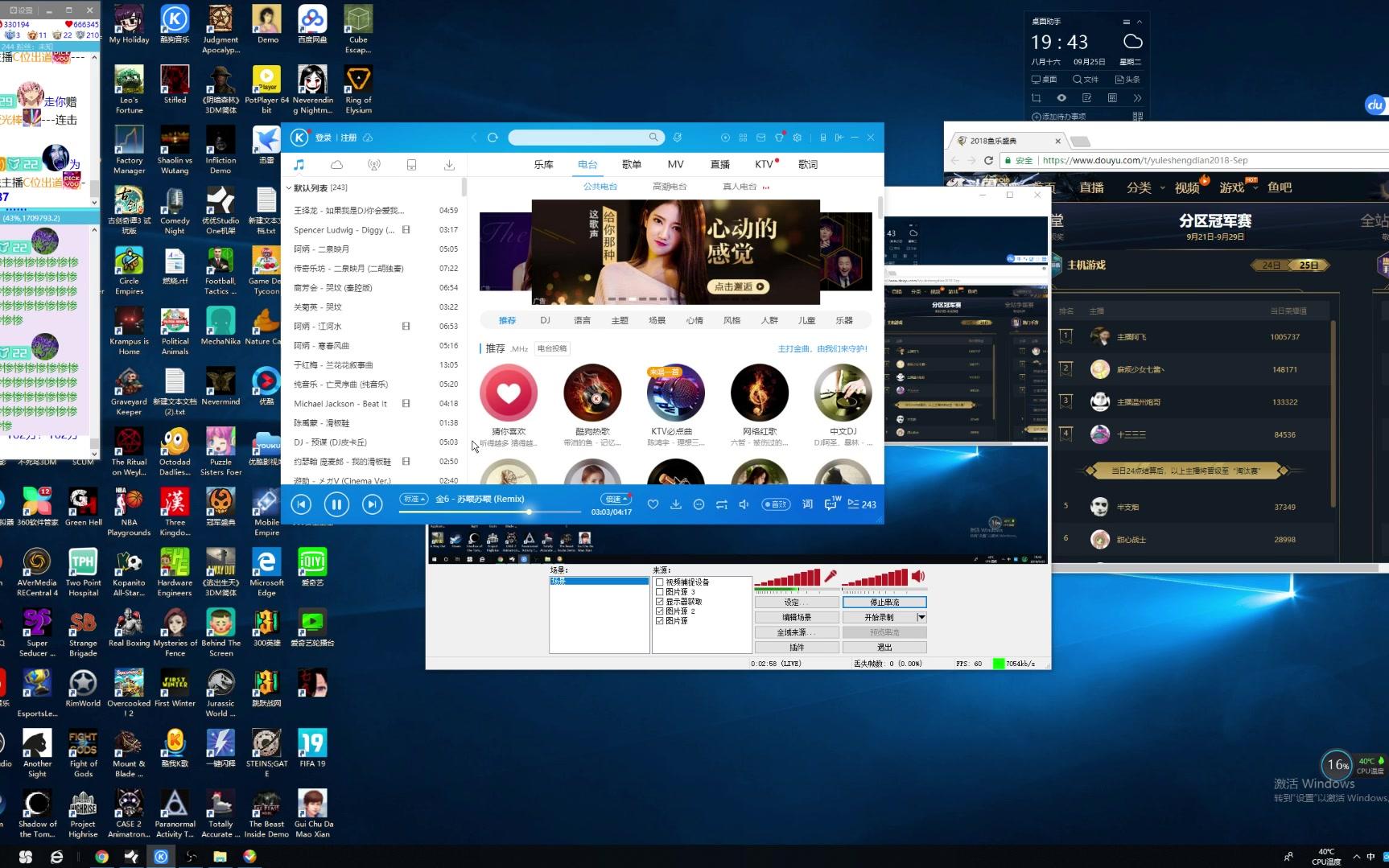The width and height of the screenshot is (1389, 868).
Task: Open the 倍速 playback speed dropdown
Action: (x=616, y=499)
